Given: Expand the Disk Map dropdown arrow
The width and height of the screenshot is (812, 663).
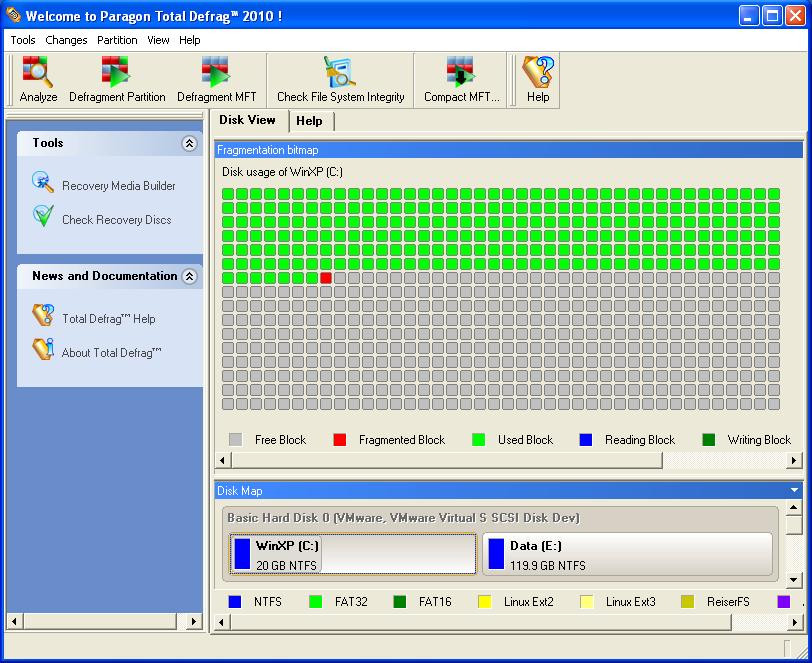Looking at the screenshot, I should [x=795, y=491].
